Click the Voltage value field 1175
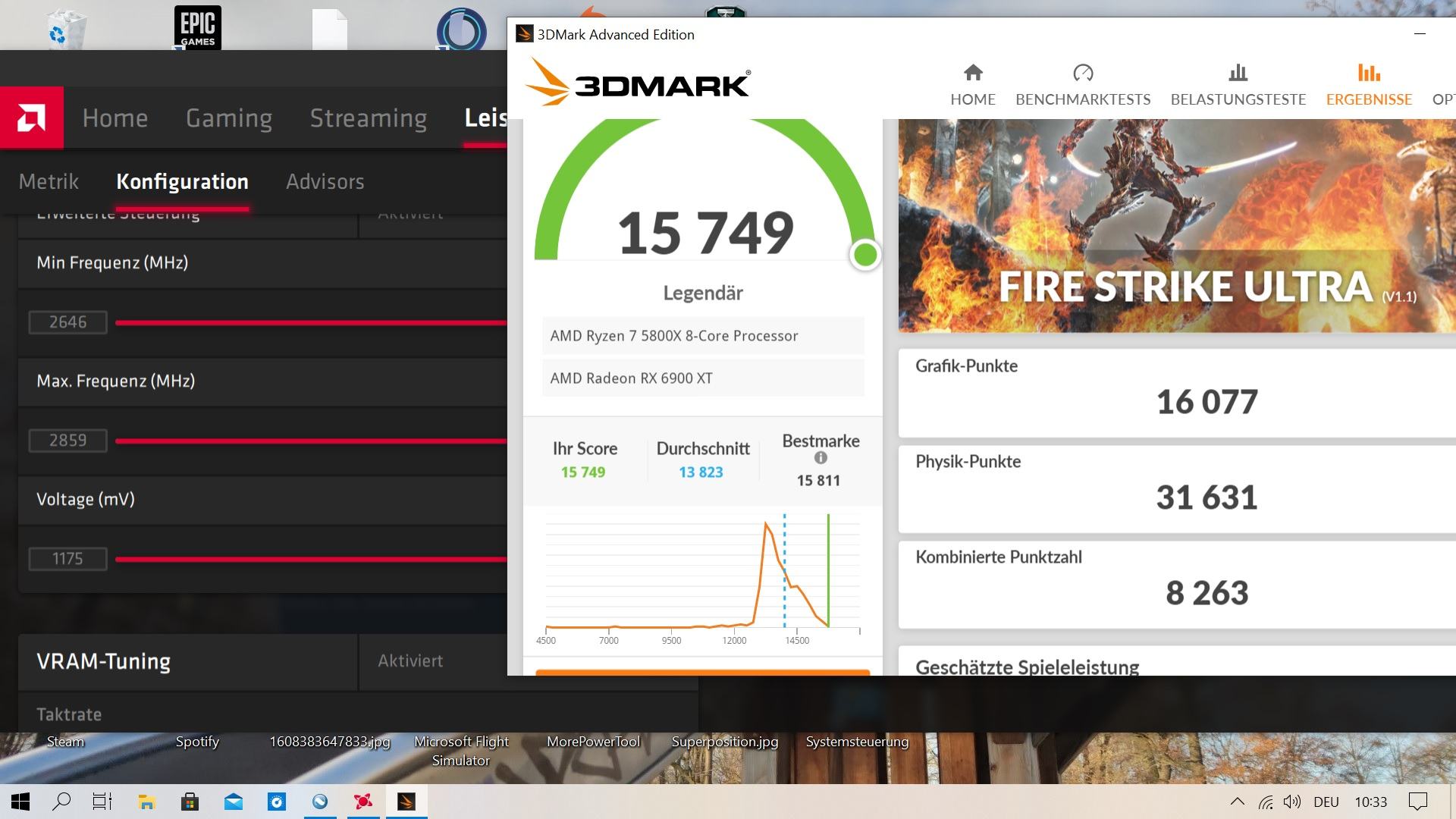 click(67, 559)
